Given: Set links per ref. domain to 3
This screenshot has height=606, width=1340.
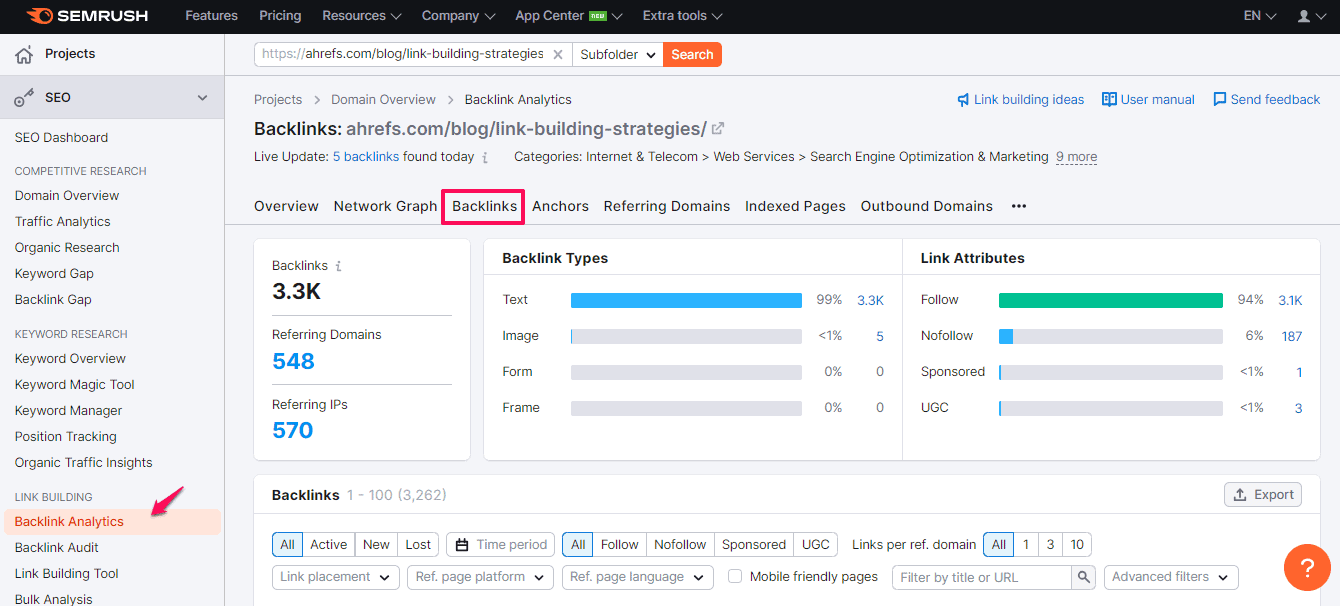Looking at the screenshot, I should point(1050,545).
